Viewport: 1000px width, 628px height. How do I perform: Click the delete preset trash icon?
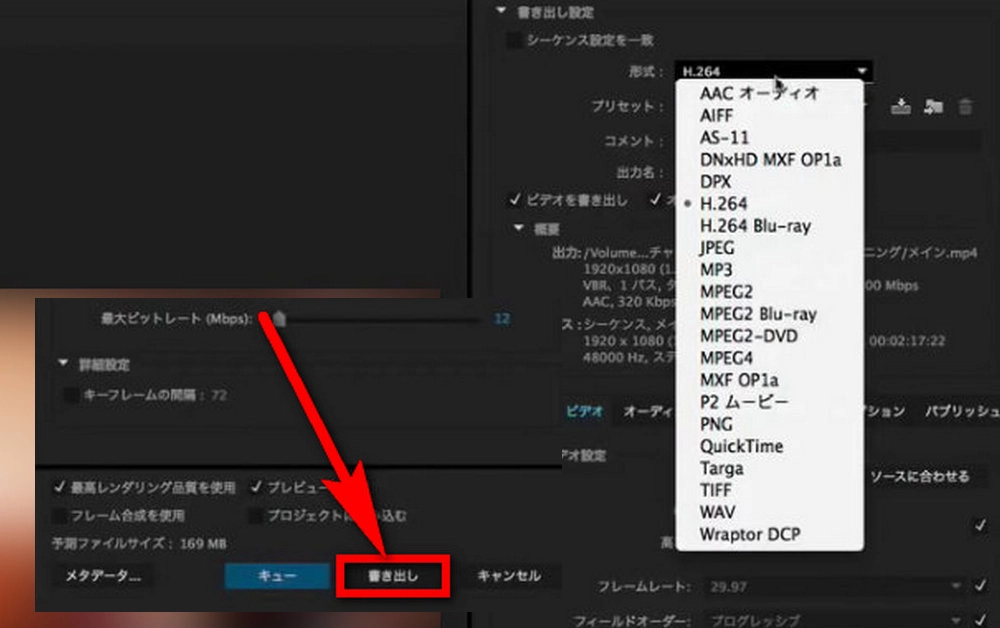click(965, 107)
